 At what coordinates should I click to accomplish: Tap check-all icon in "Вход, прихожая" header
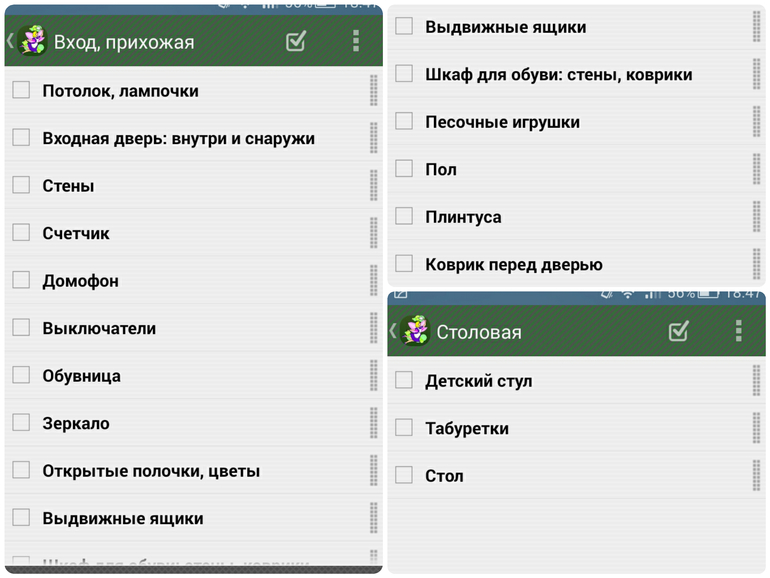click(296, 41)
